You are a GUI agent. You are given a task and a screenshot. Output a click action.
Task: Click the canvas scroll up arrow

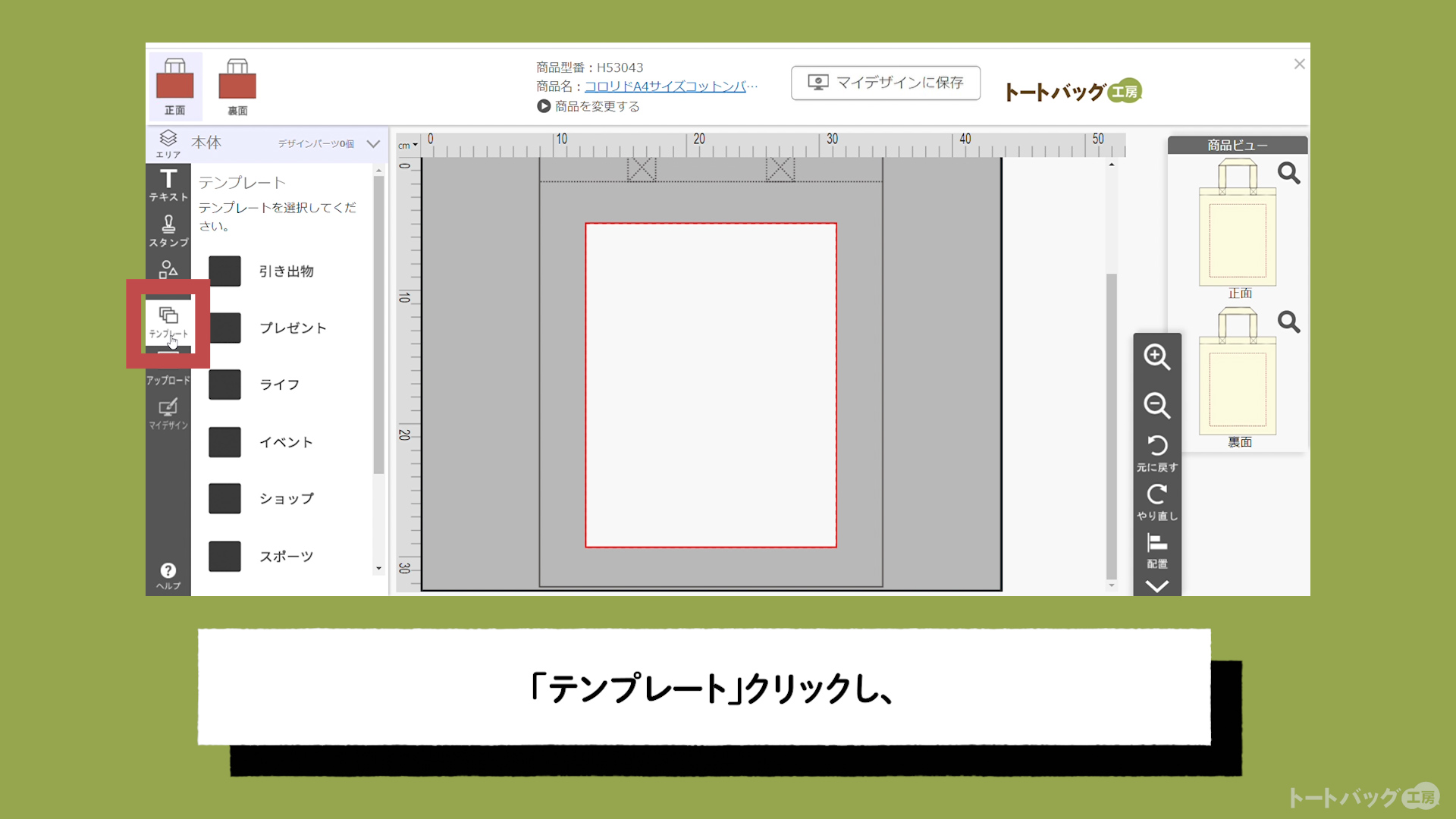point(1112,165)
